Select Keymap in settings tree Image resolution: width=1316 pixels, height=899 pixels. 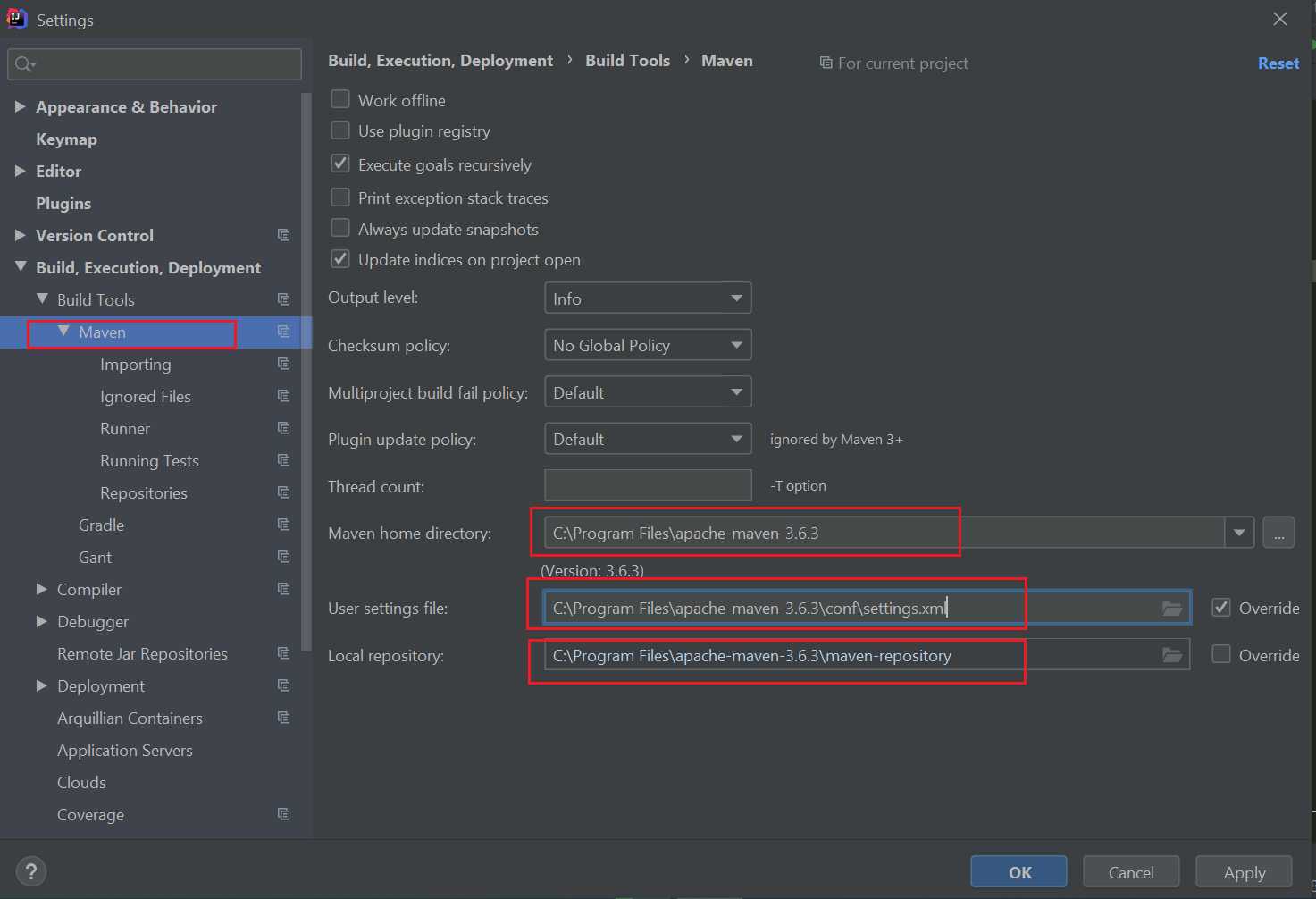click(66, 139)
